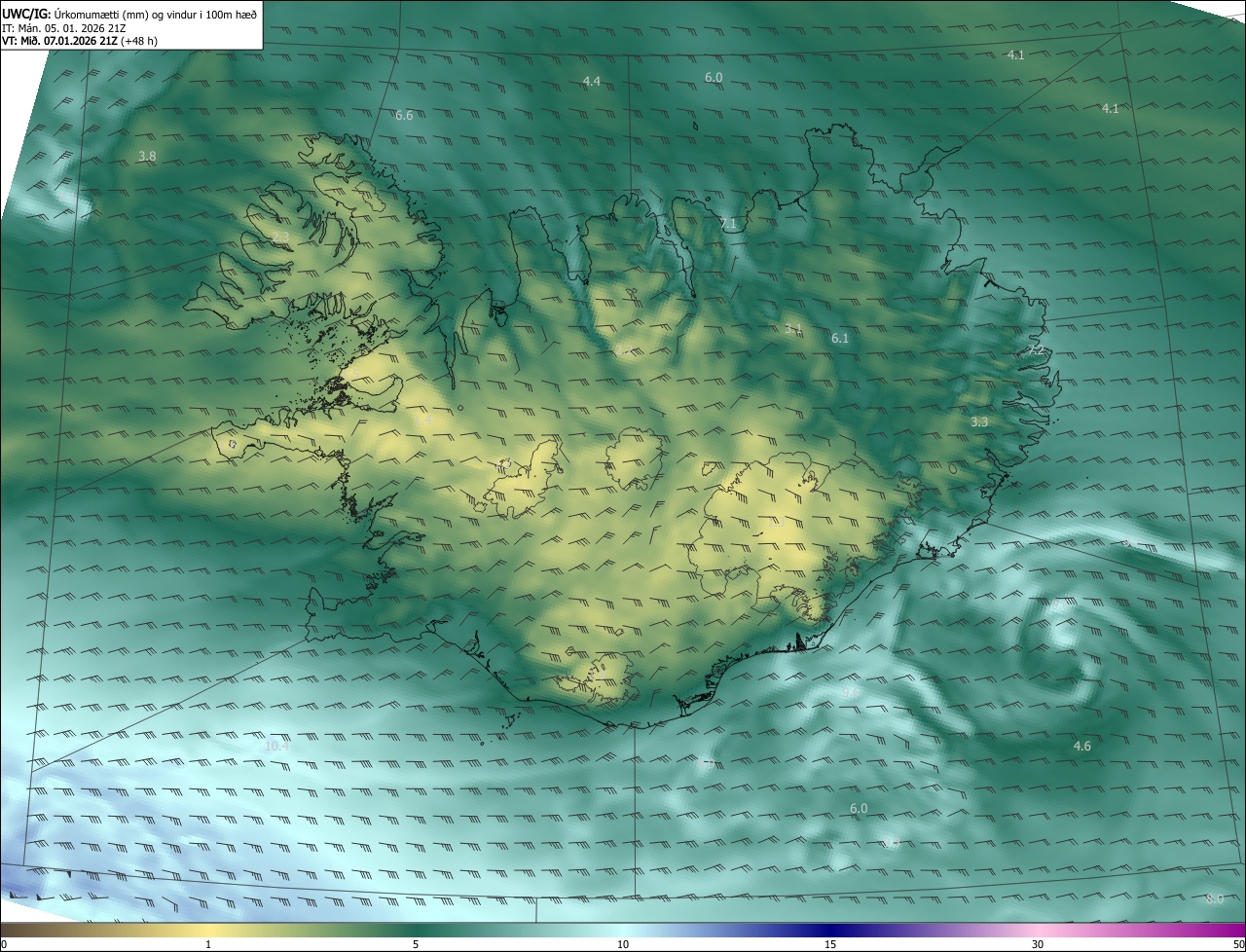Click the 10 label on color scale

(x=623, y=944)
